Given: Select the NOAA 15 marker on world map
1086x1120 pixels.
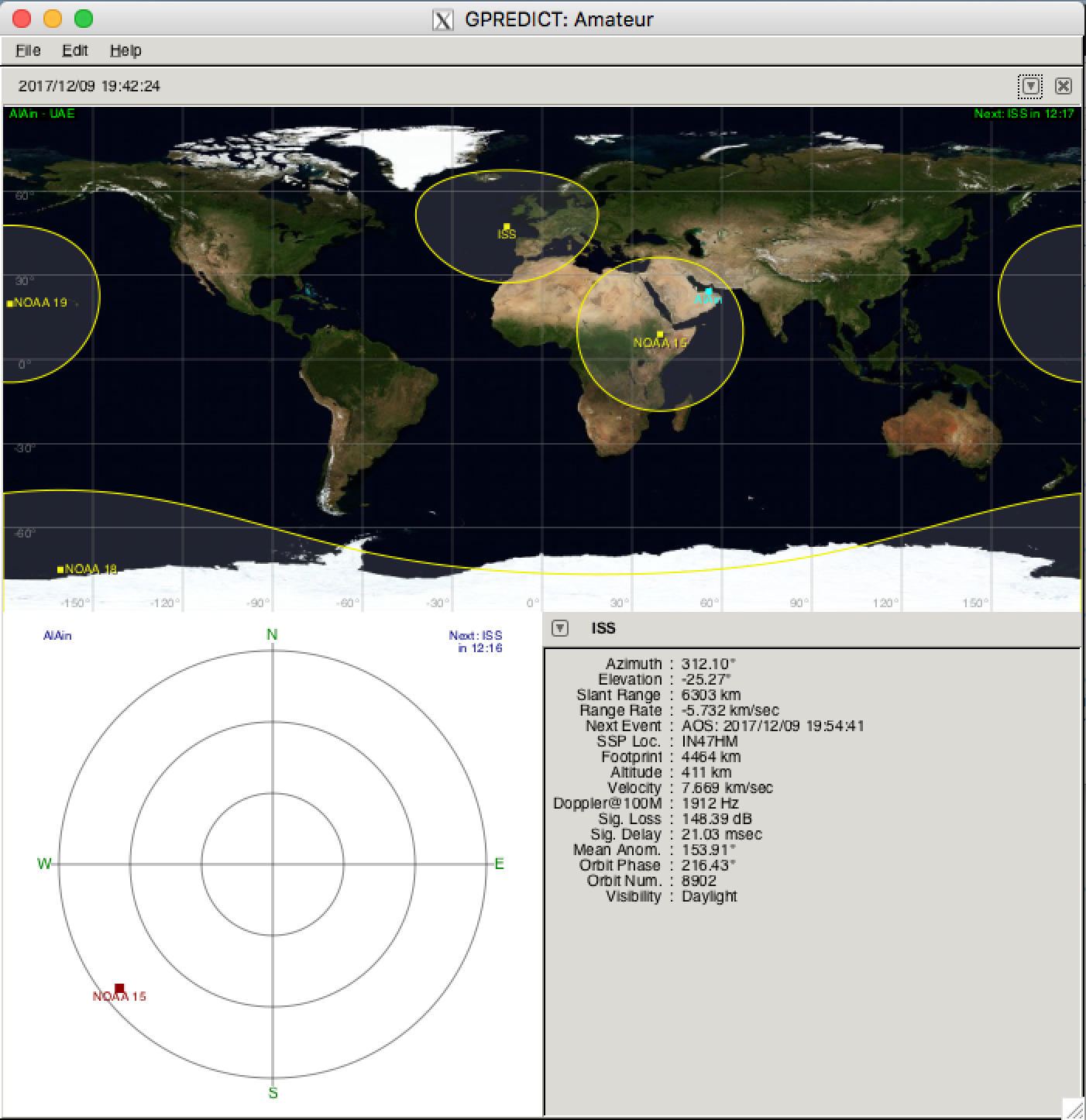Looking at the screenshot, I should (x=660, y=334).
